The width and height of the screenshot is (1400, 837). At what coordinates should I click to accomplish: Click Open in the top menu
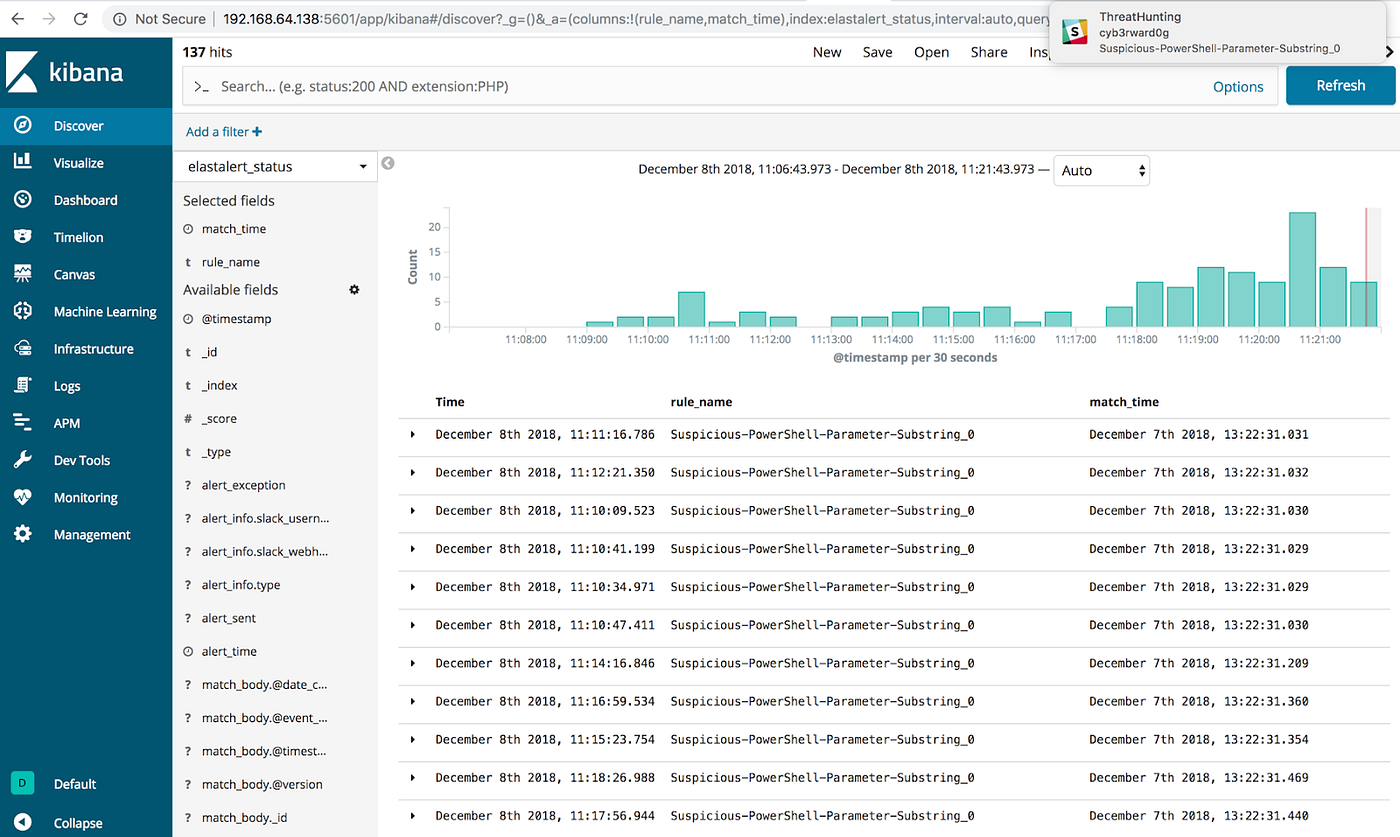[x=931, y=52]
